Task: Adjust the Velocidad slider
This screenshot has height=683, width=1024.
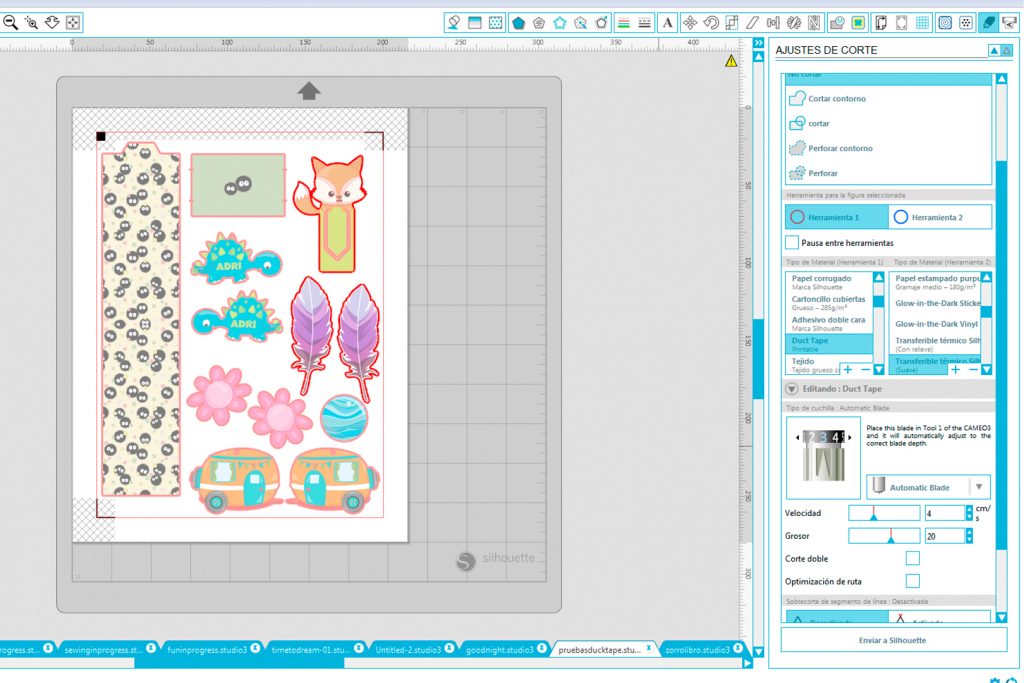Action: click(884, 513)
